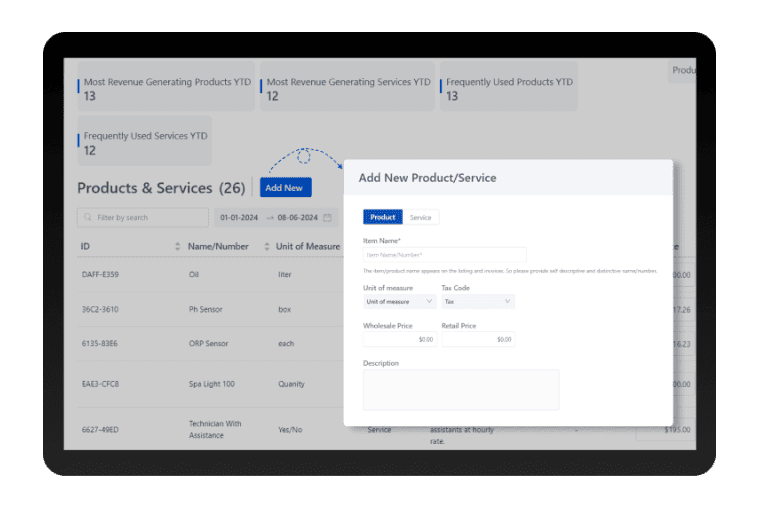Focus the Wholesale Price field
The image size is (758, 507).
(x=400, y=339)
